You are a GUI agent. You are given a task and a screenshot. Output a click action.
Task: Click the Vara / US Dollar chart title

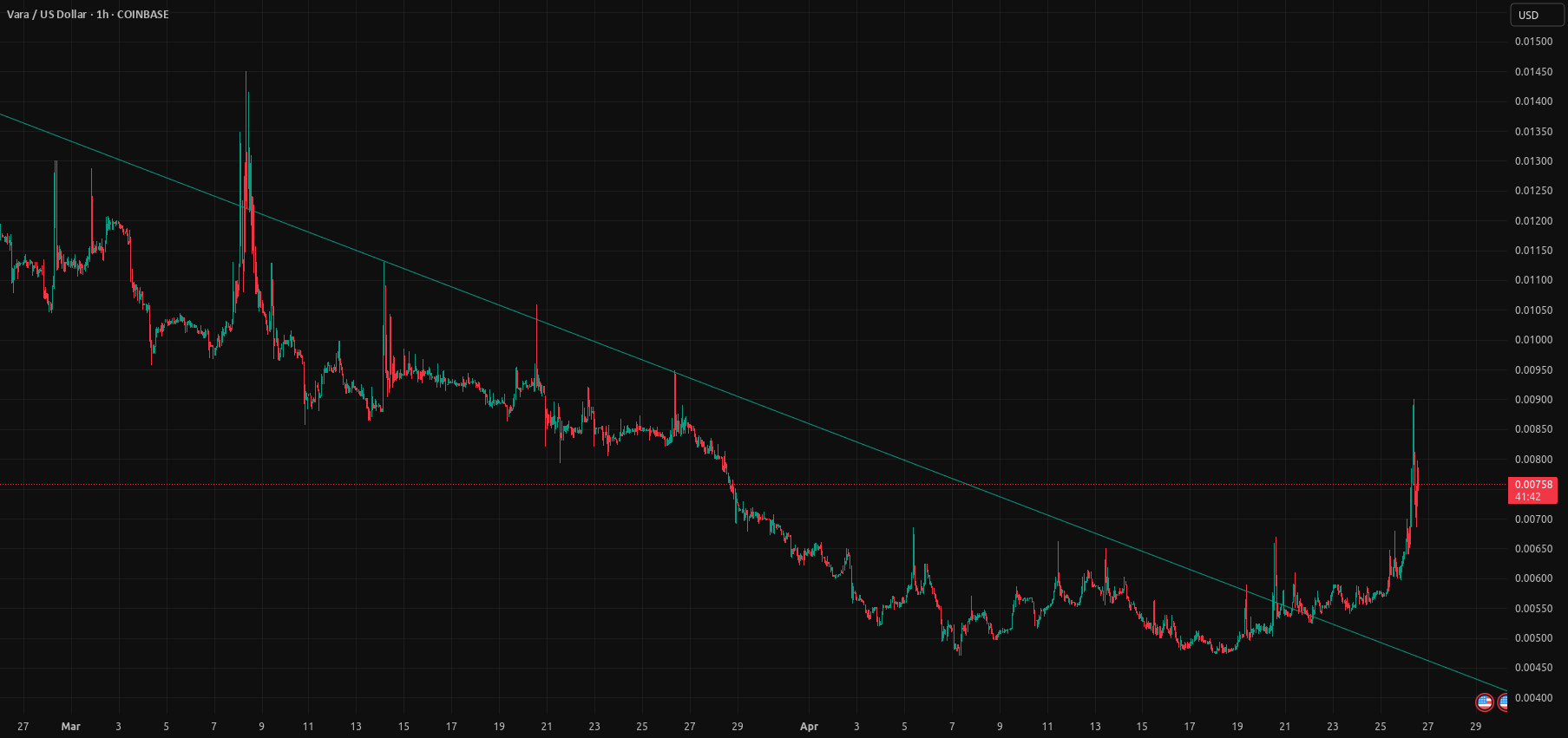click(x=88, y=15)
